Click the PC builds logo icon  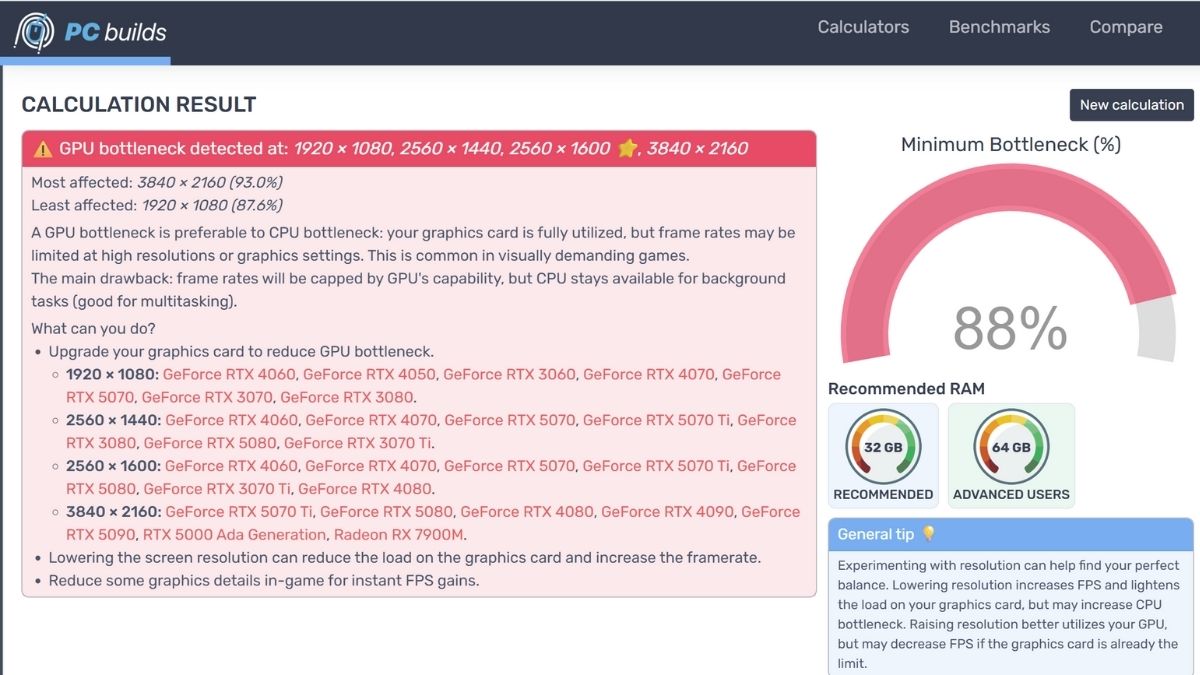[x=34, y=32]
